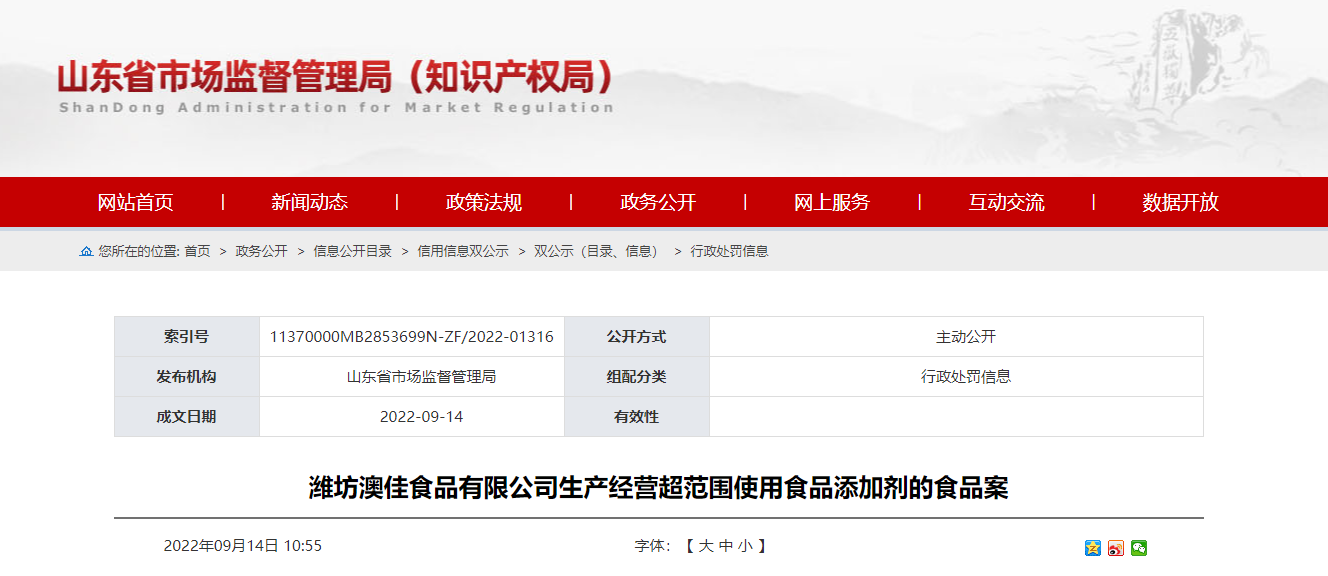The image size is (1328, 576).
Task: Click the 发布机构 header cell
Action: click(186, 377)
